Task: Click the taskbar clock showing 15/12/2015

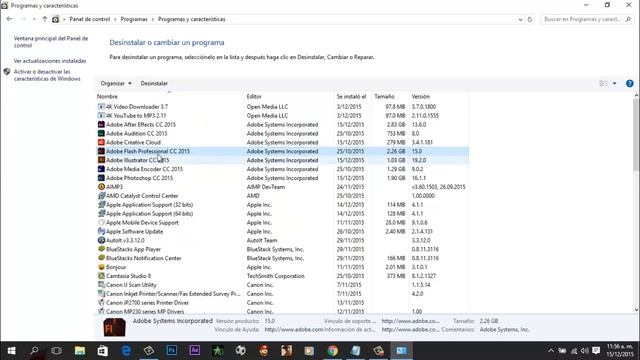Action: (x=620, y=351)
